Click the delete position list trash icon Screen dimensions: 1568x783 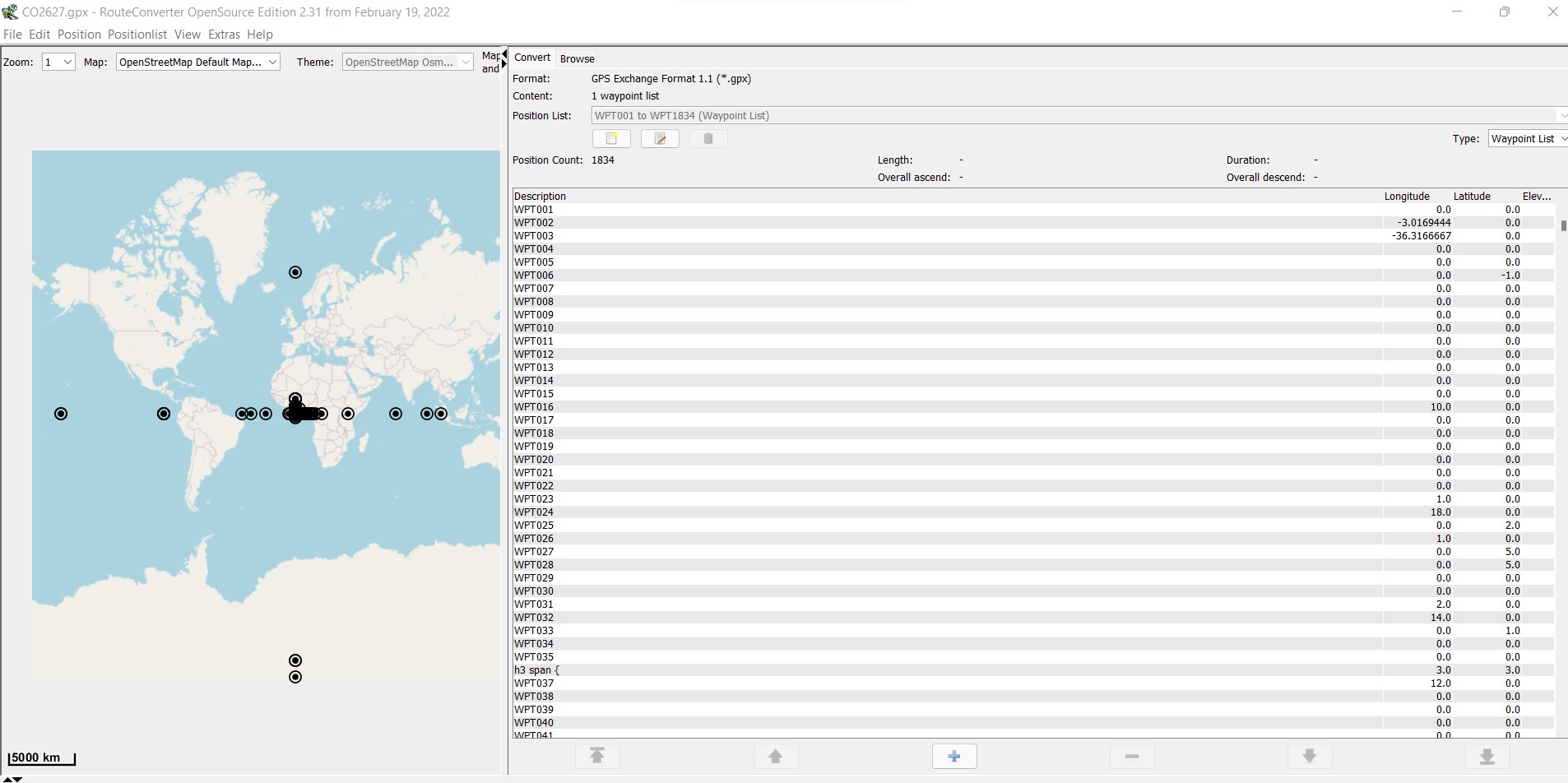[x=707, y=139]
